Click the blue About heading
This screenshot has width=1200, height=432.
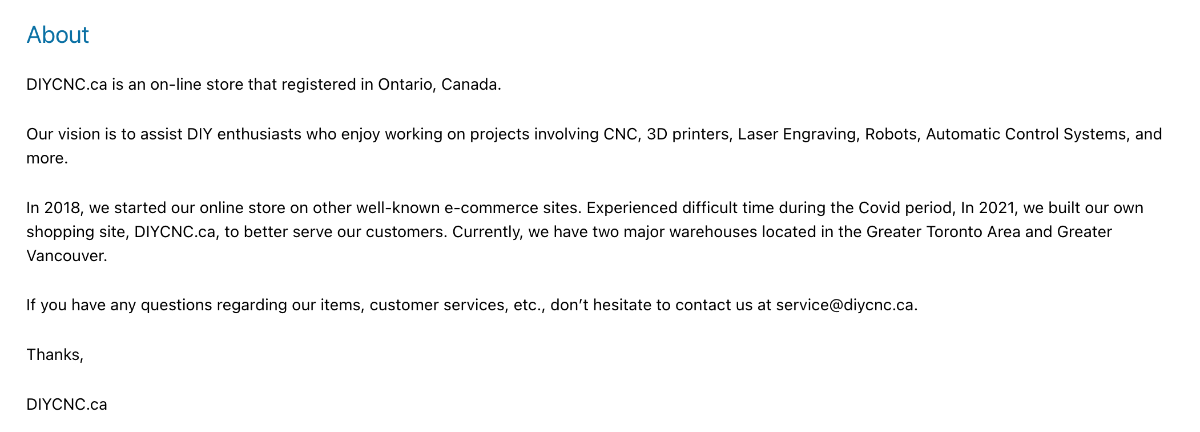pyautogui.click(x=58, y=35)
